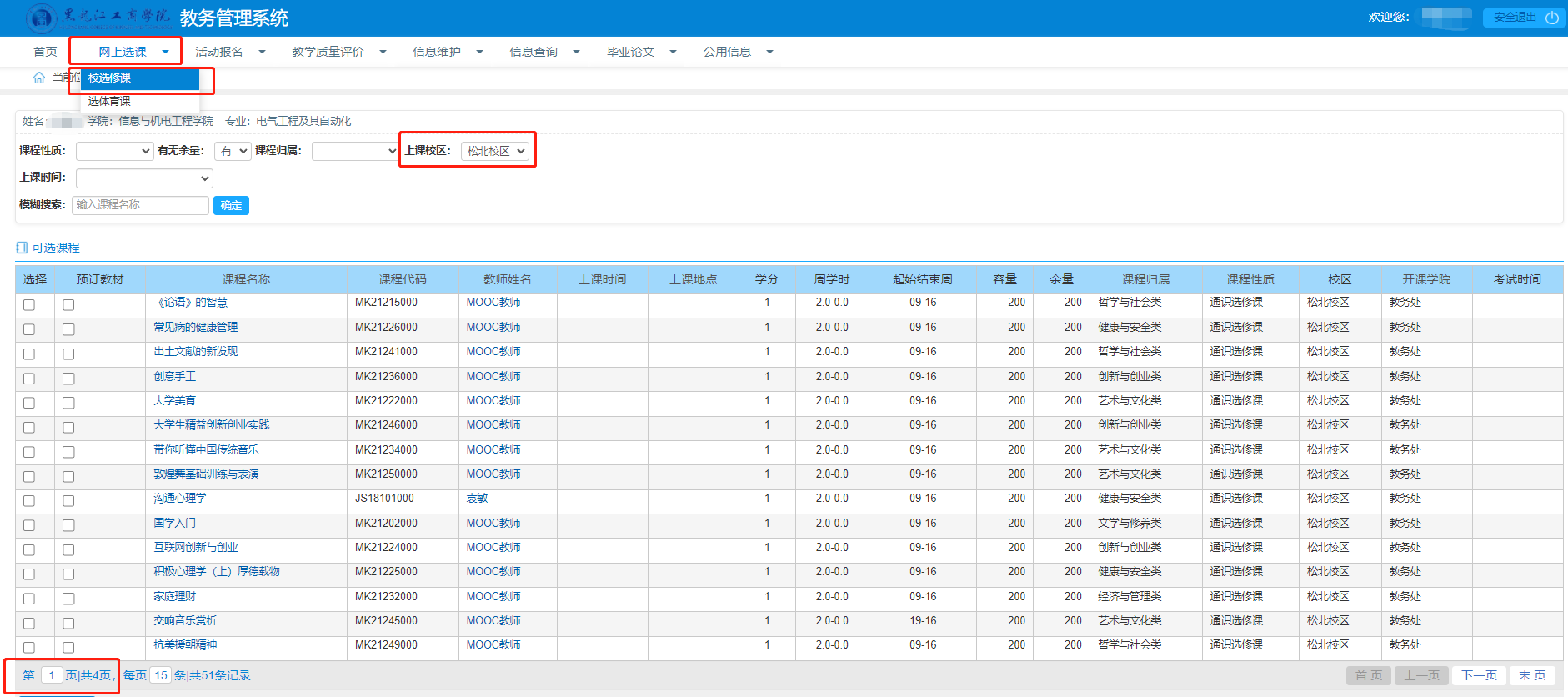Click the 输入课程名称 search field

coord(140,205)
